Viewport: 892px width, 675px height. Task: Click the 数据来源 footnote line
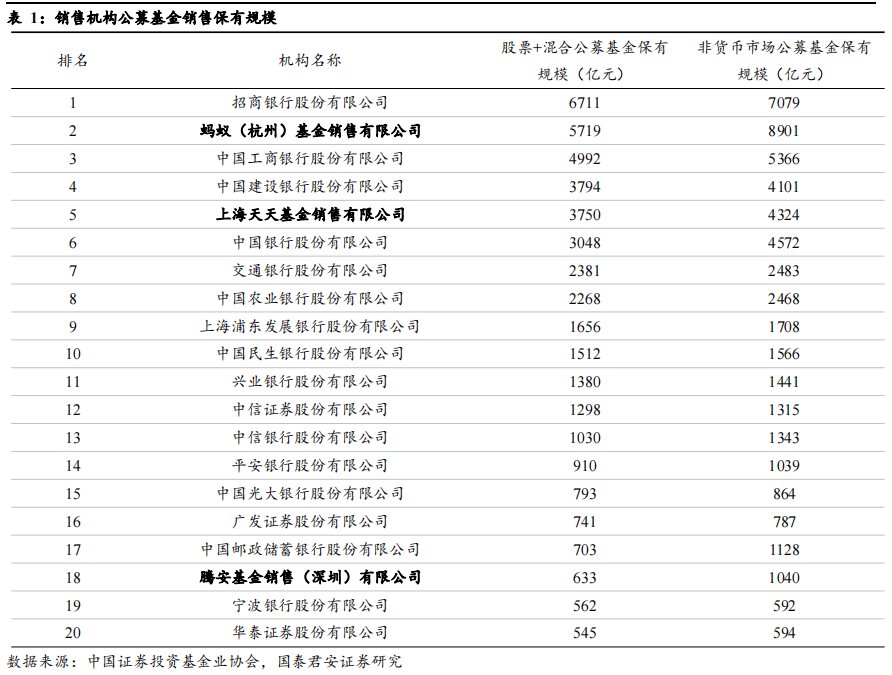(204, 661)
